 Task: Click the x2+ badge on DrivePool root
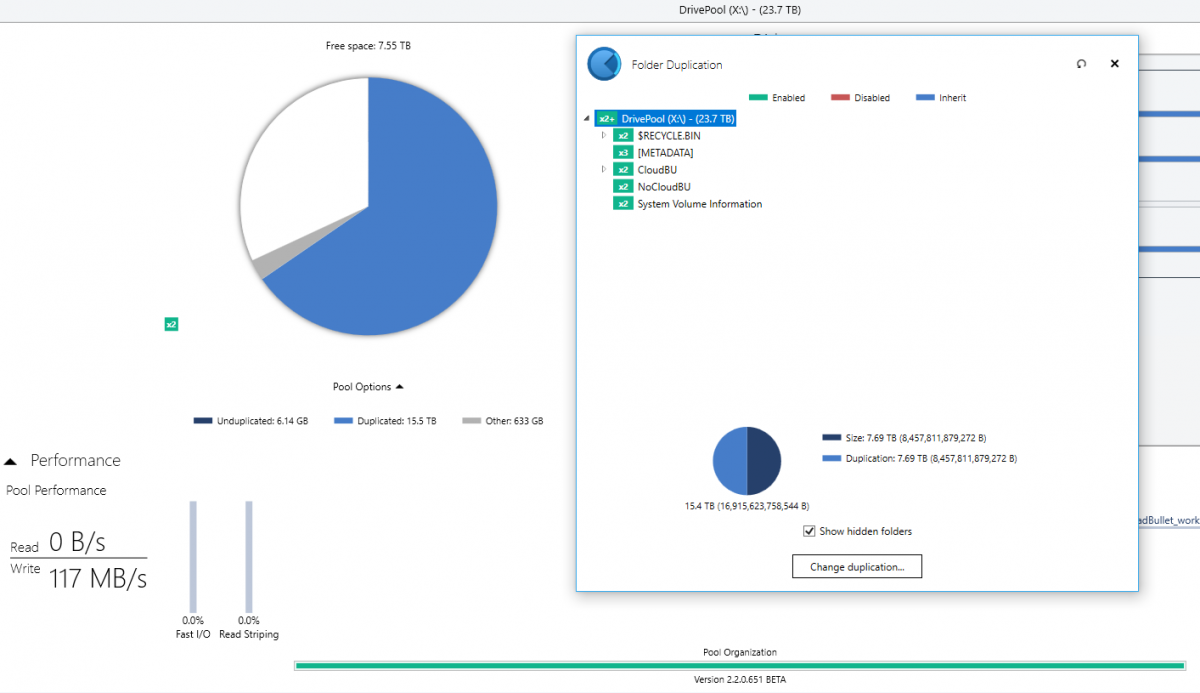tap(606, 118)
